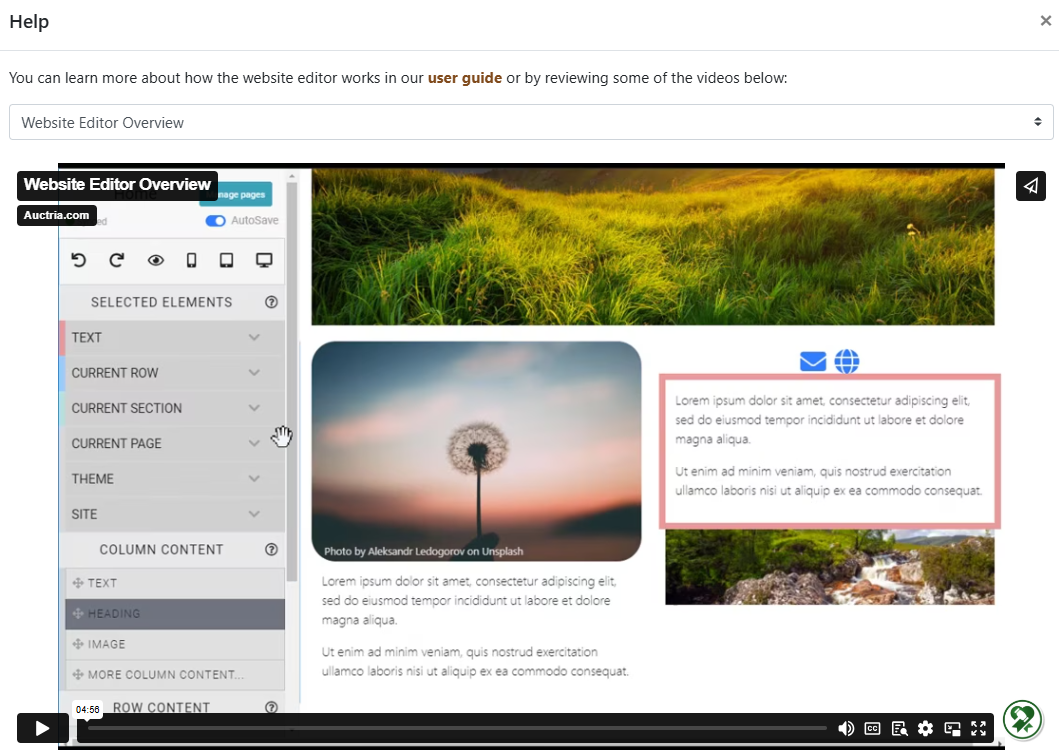The width and height of the screenshot is (1059, 756).
Task: Switch video to fullscreen
Action: pyautogui.click(x=978, y=728)
